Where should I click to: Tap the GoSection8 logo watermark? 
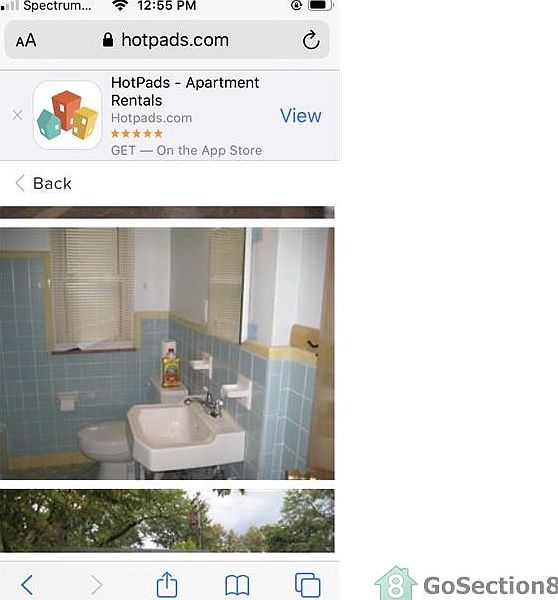coord(466,584)
